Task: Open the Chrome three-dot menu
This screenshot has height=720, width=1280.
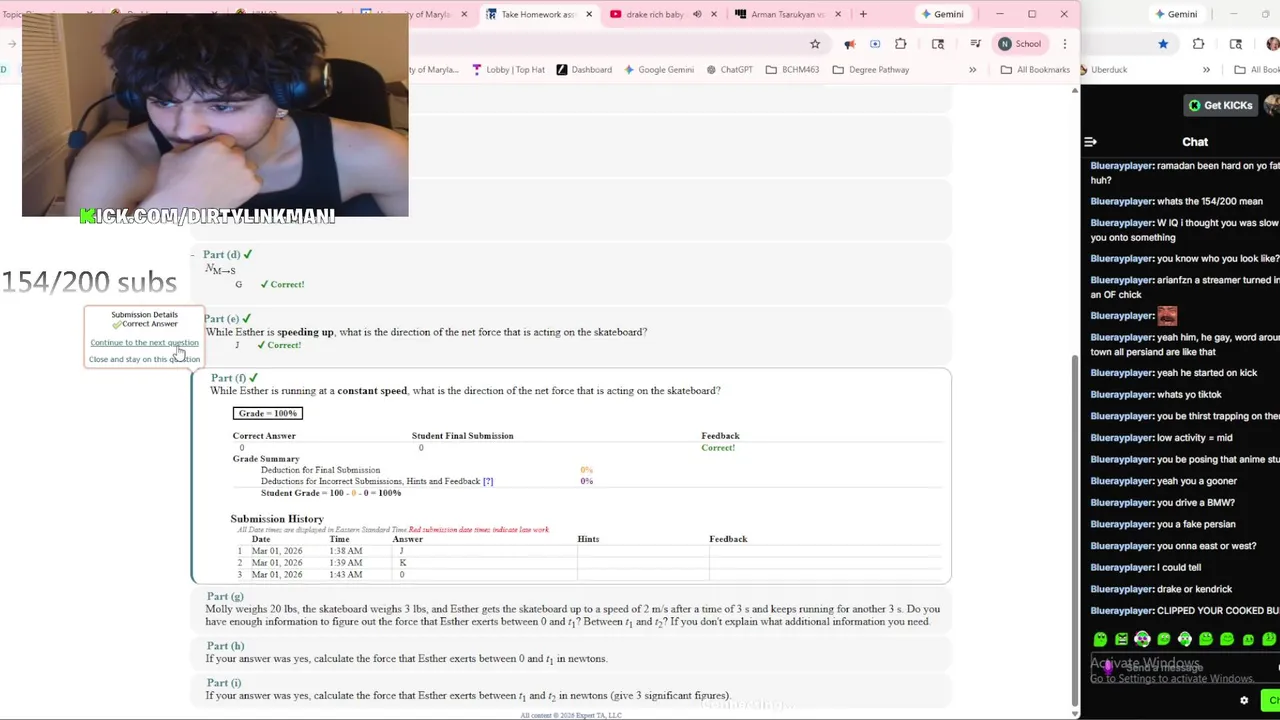Action: [1064, 44]
